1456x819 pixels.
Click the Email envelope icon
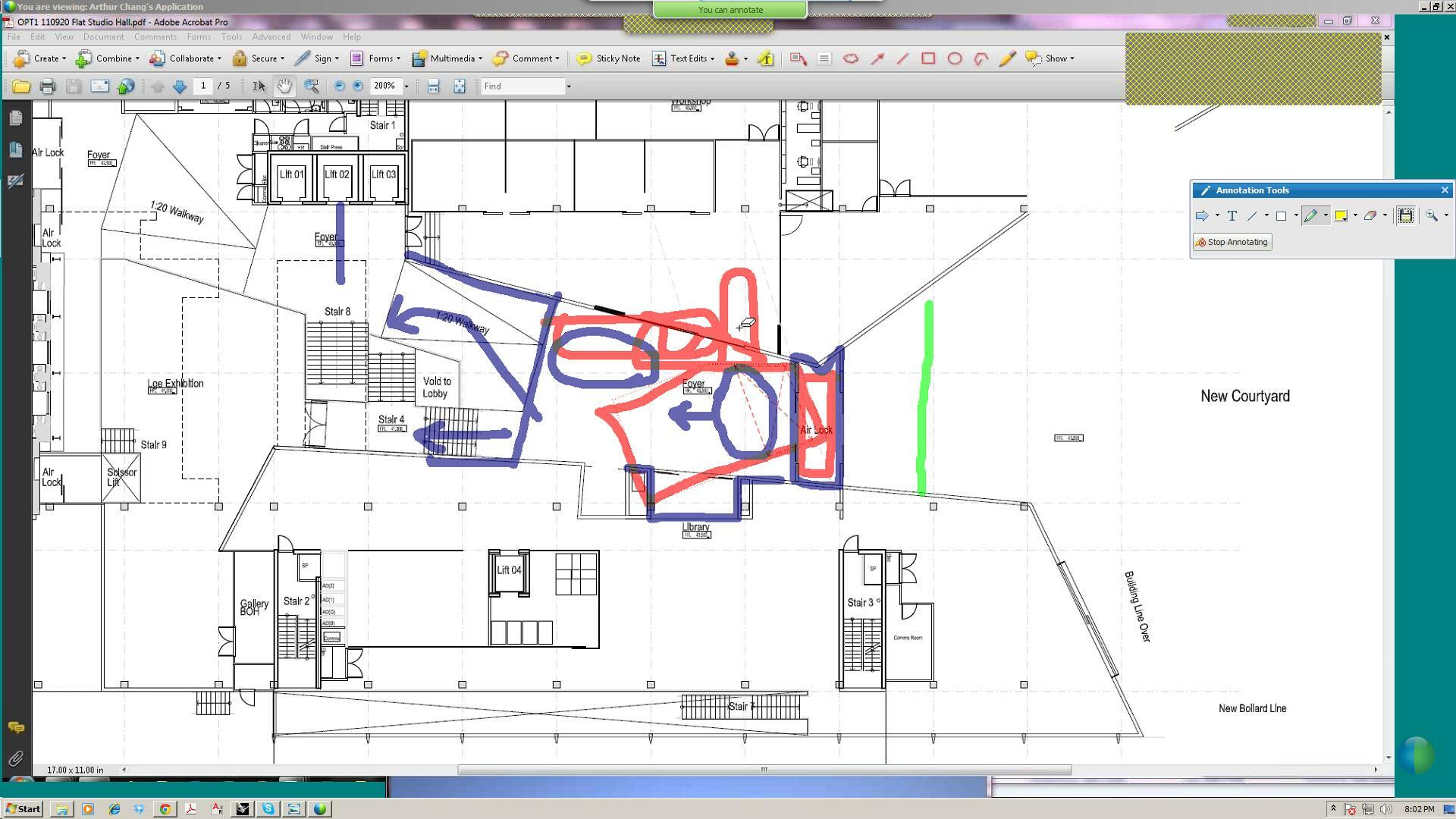[100, 86]
